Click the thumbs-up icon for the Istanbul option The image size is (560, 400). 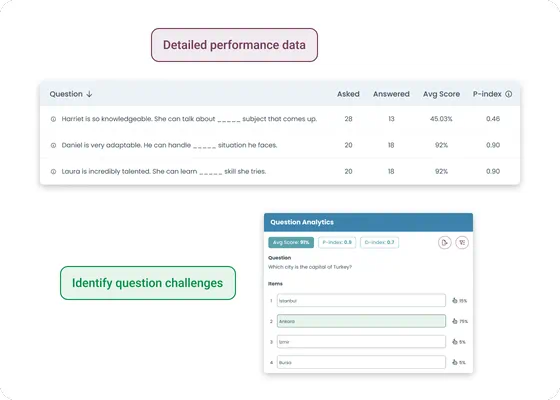455,300
